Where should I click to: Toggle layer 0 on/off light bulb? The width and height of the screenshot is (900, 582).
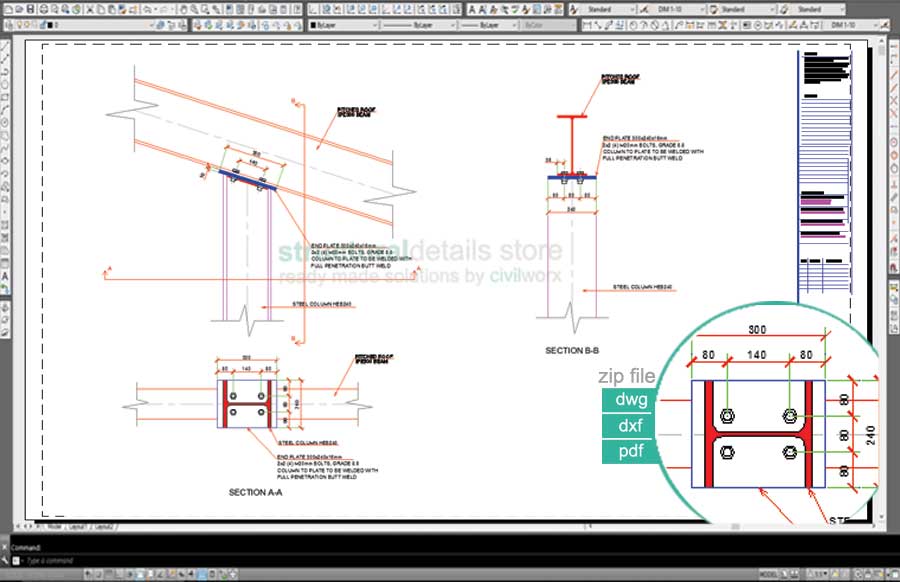pyautogui.click(x=20, y=25)
